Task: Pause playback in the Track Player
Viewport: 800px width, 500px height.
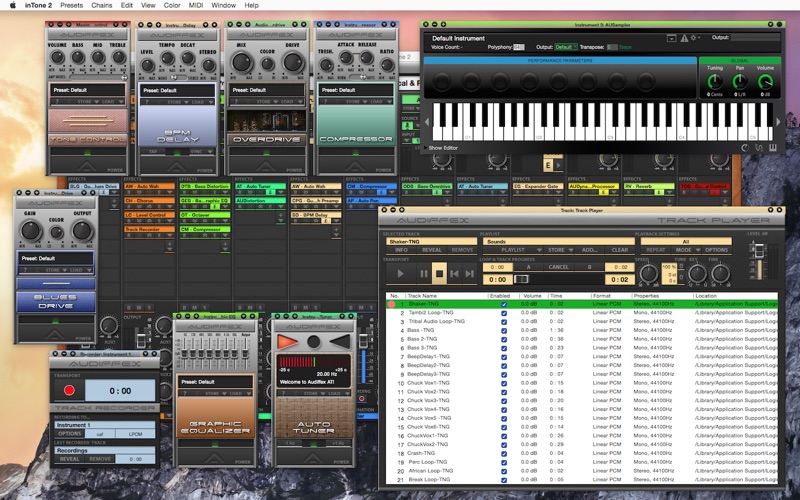Action: click(x=423, y=274)
